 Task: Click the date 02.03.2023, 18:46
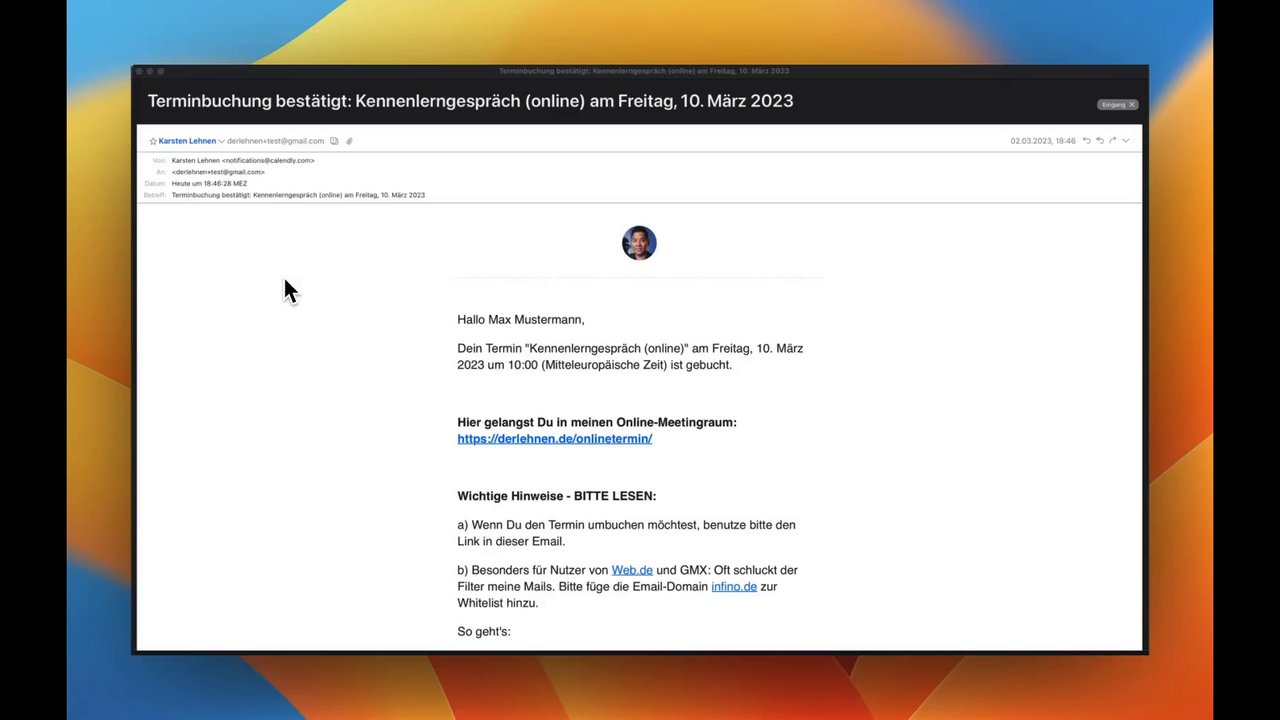(x=1043, y=141)
